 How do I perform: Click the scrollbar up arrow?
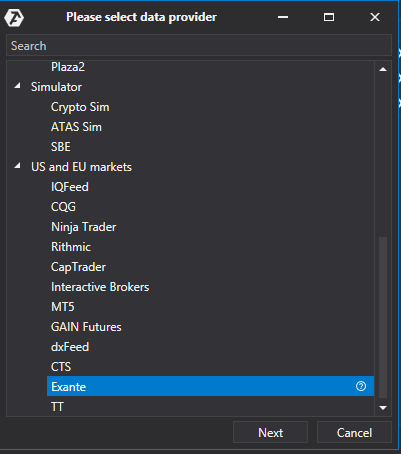(x=383, y=69)
